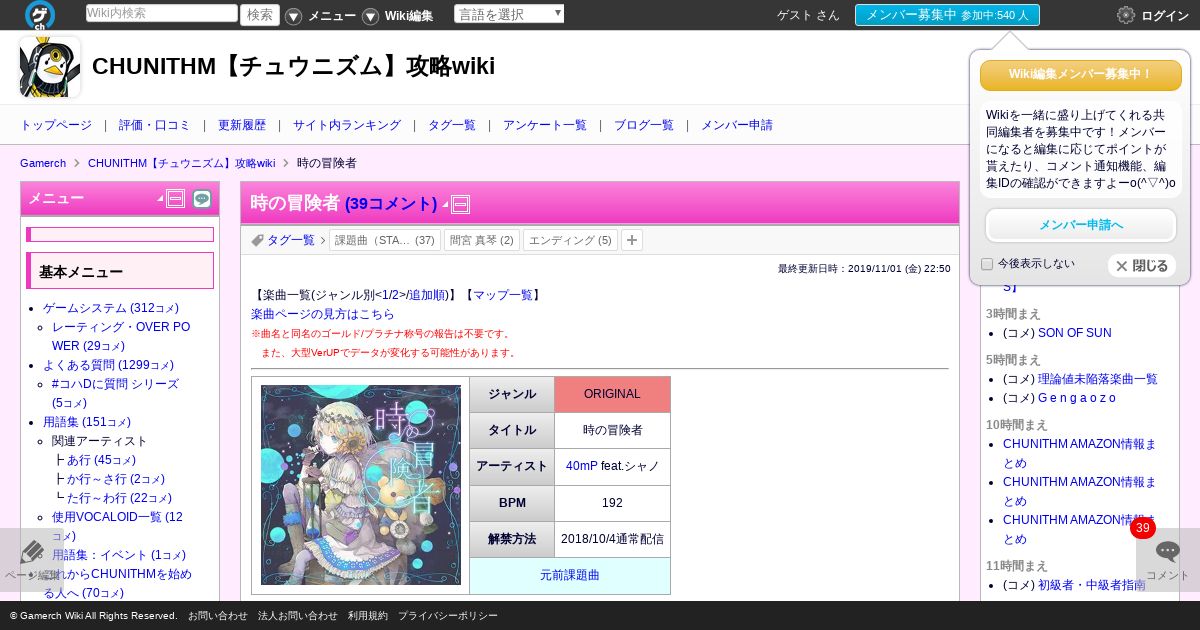Open ゲームシステム (312コメ) sidebar link

[x=111, y=308]
